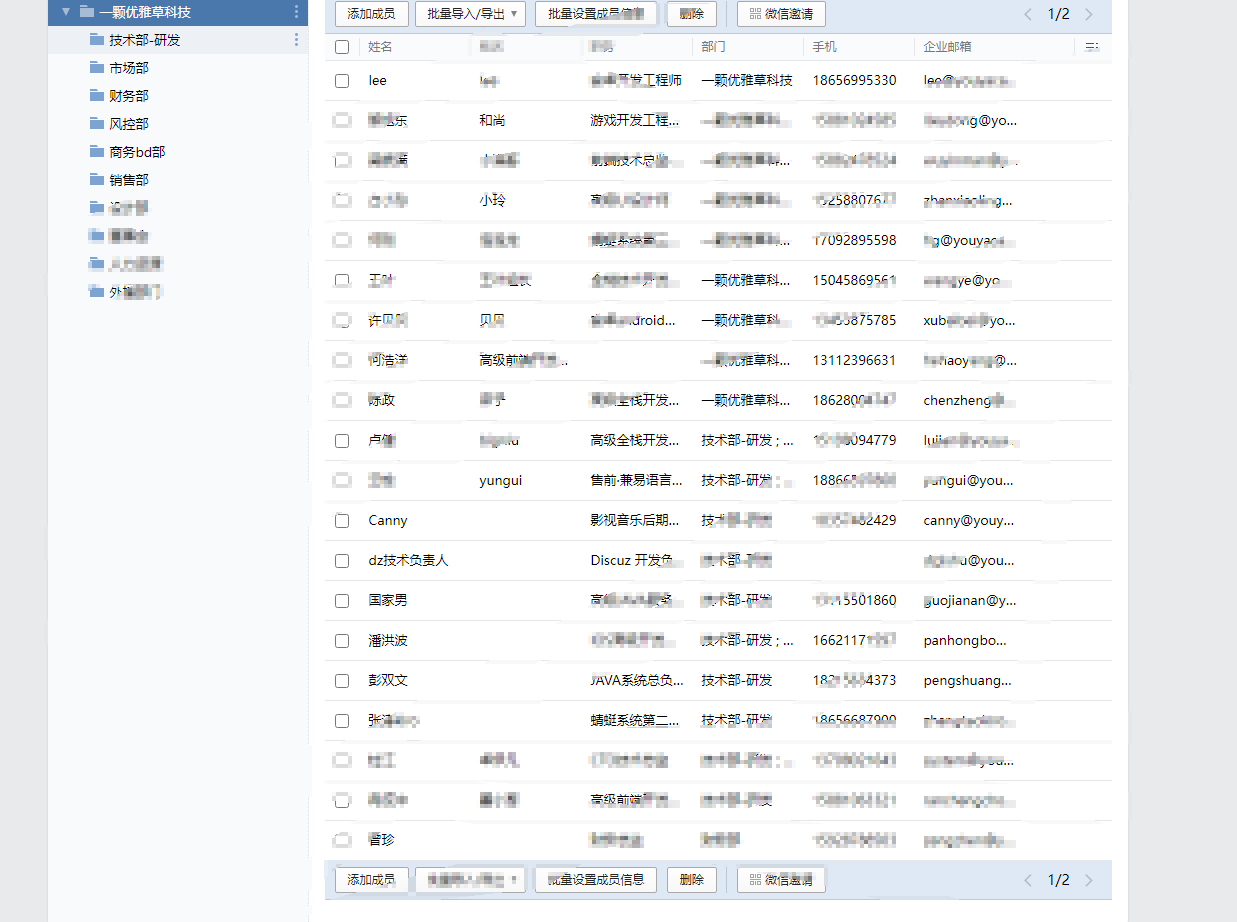Image resolution: width=1237 pixels, height=922 pixels.
Task: Select the 技术部-研发 department
Action: (145, 40)
